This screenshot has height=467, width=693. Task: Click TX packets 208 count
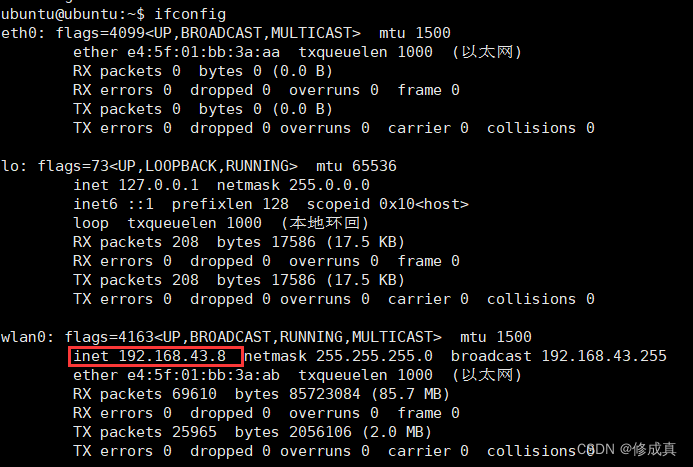point(185,280)
